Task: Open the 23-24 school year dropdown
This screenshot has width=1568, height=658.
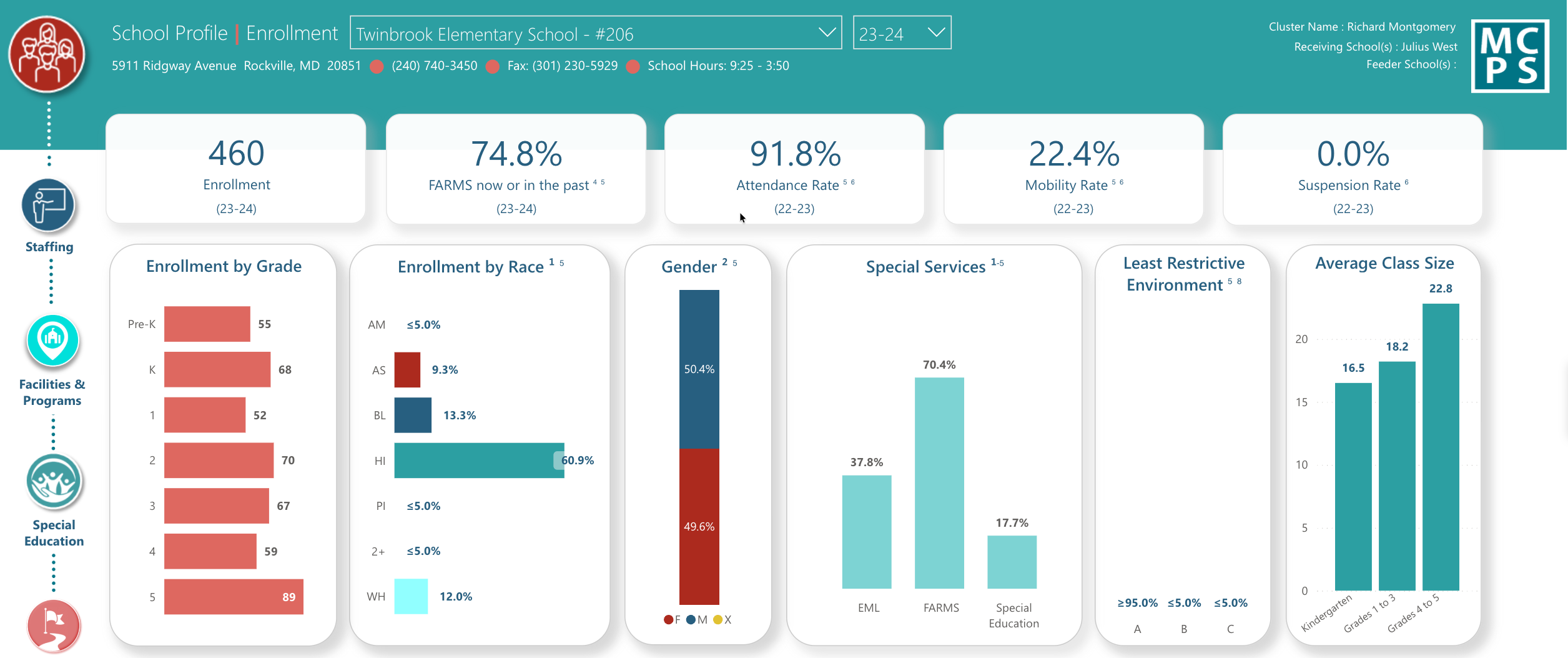Action: [901, 33]
